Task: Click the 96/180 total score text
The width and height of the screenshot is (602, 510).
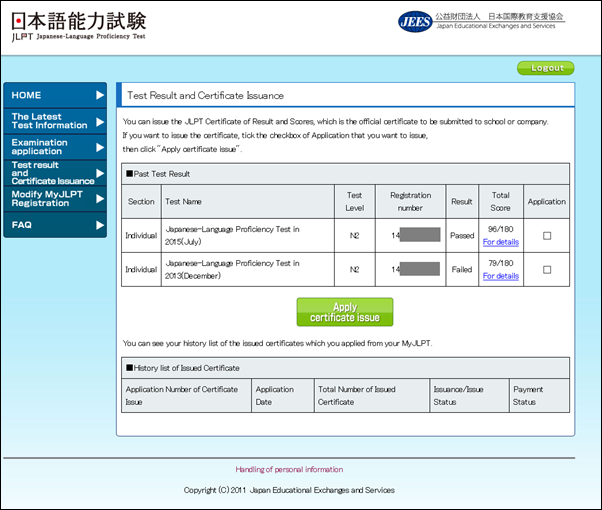Action: (500, 229)
